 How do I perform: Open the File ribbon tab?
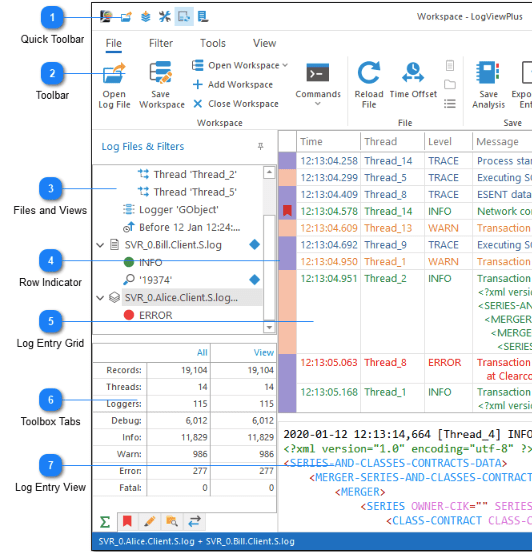tap(114, 43)
